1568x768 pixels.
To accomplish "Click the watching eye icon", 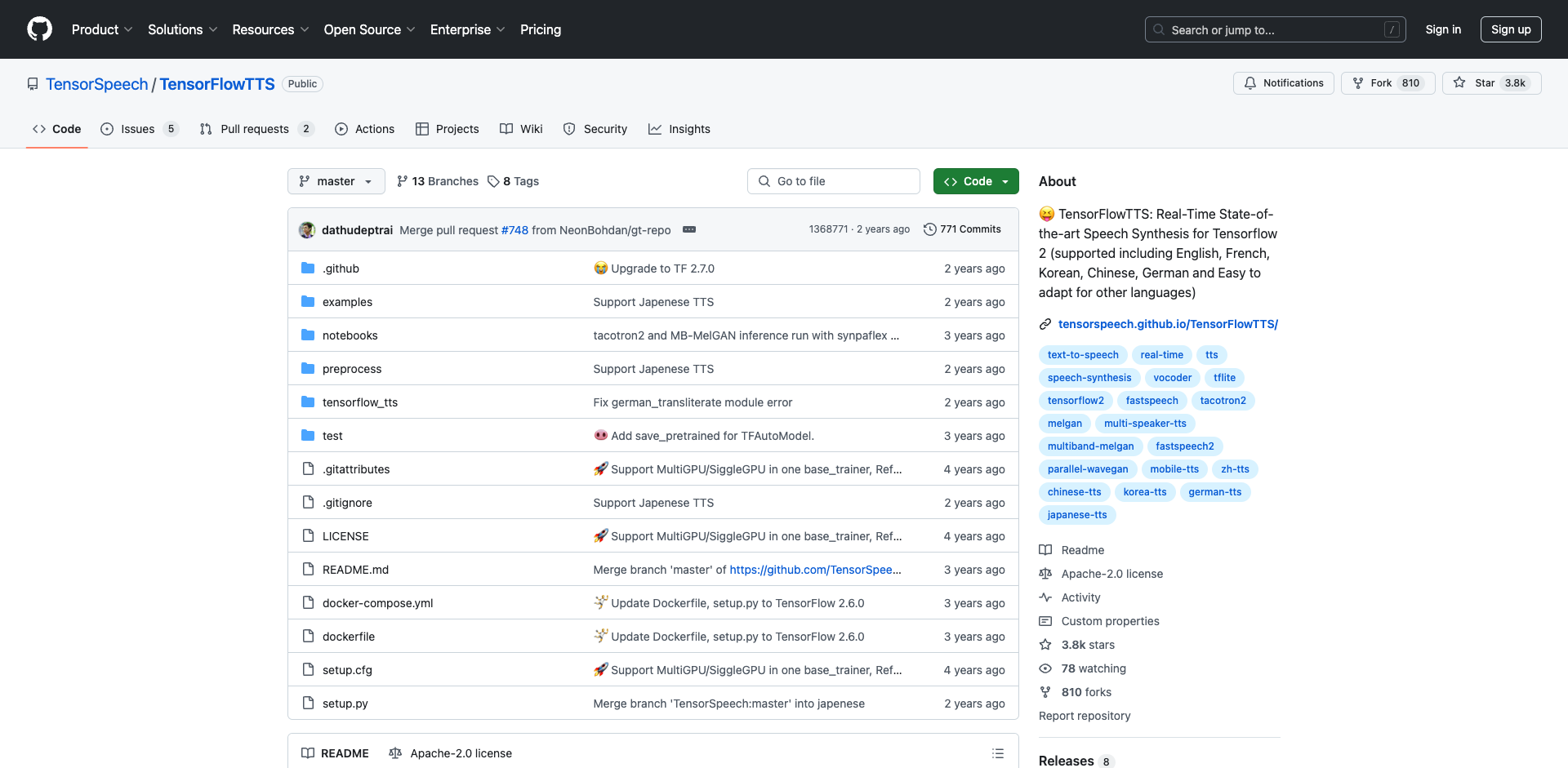I will pos(1045,668).
